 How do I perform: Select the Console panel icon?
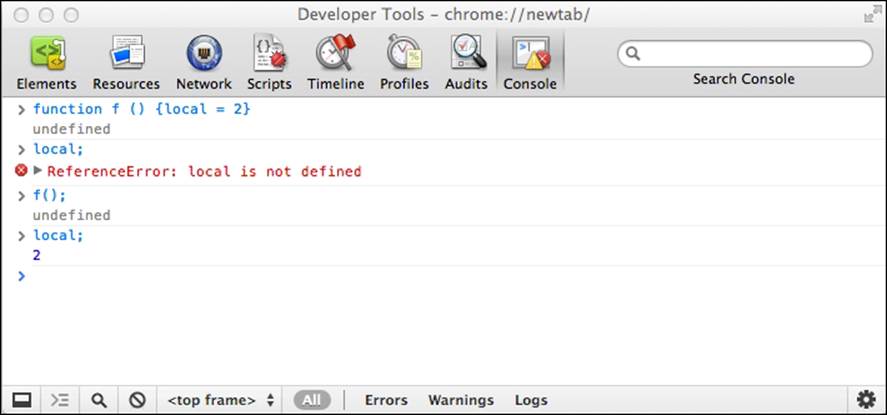(531, 53)
